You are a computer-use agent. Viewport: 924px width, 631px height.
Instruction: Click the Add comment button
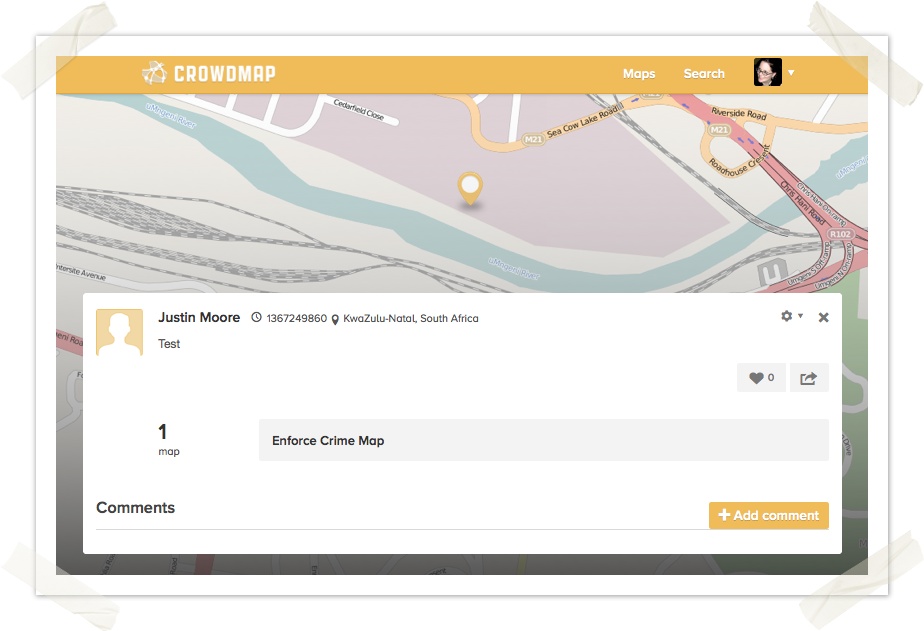coord(768,515)
